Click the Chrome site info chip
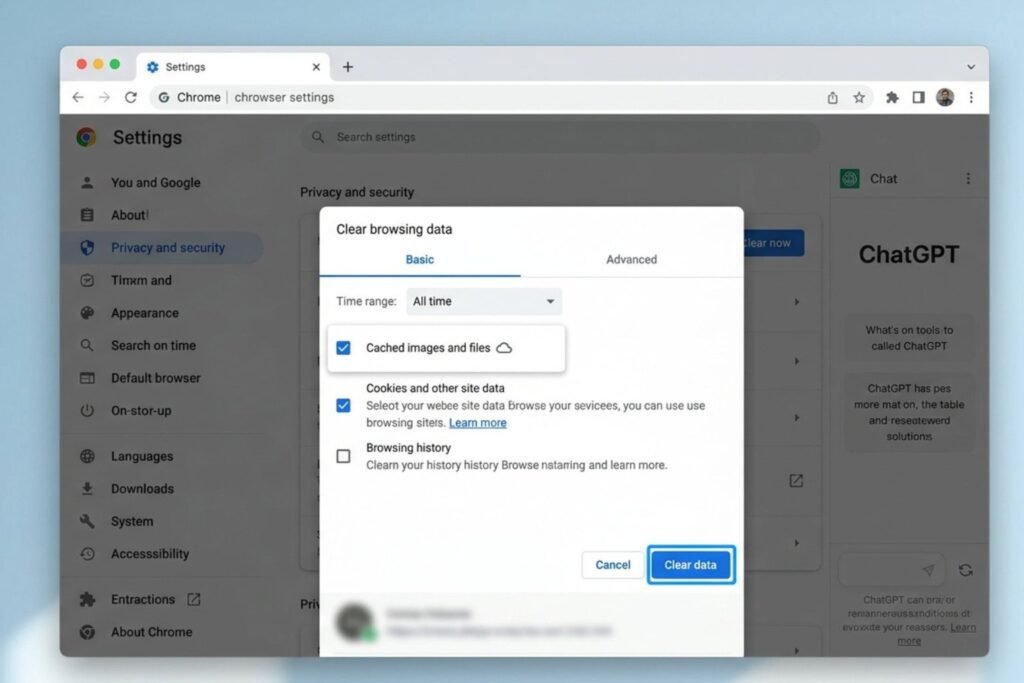Image resolution: width=1024 pixels, height=683 pixels. [x=189, y=97]
